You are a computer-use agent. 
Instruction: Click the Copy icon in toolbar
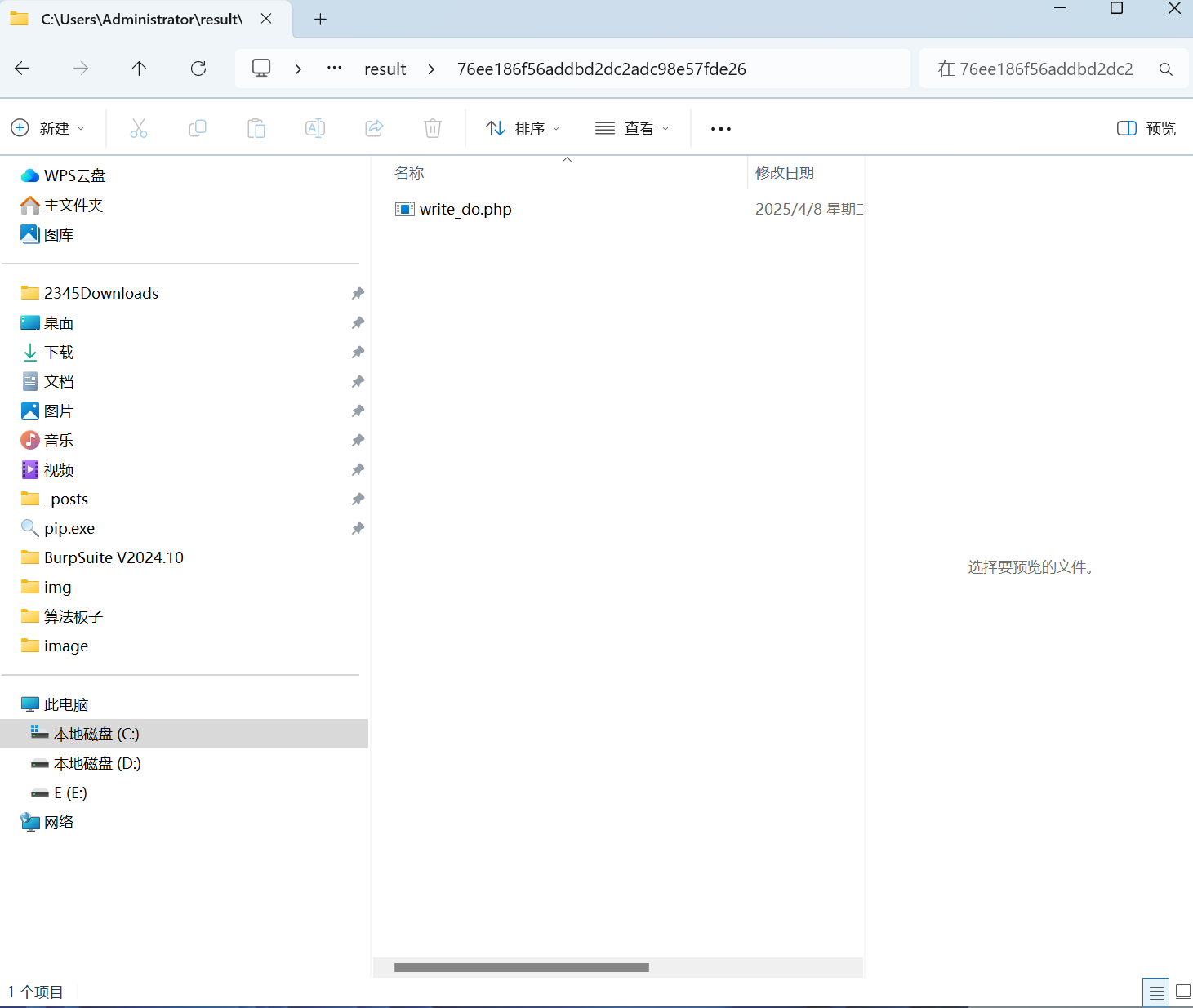click(198, 128)
